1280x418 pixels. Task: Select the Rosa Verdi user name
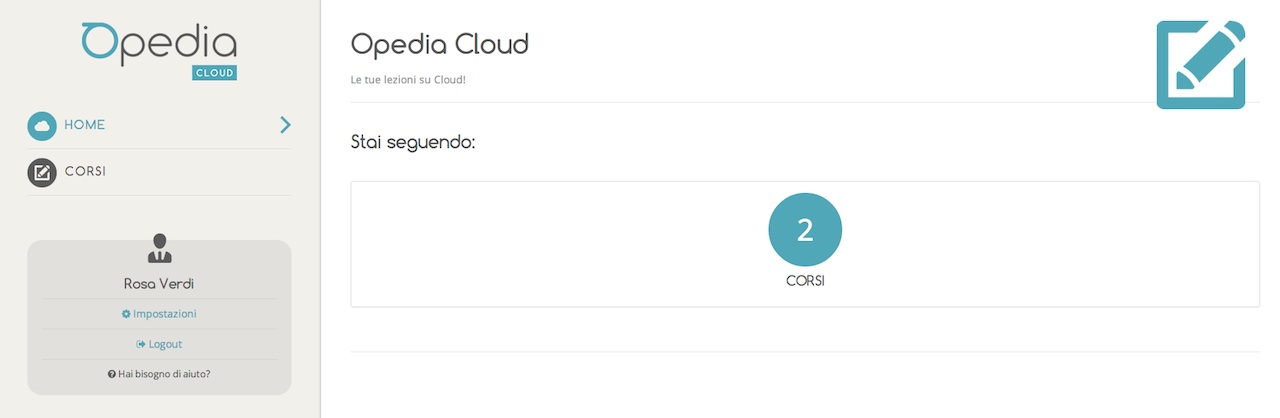[159, 284]
